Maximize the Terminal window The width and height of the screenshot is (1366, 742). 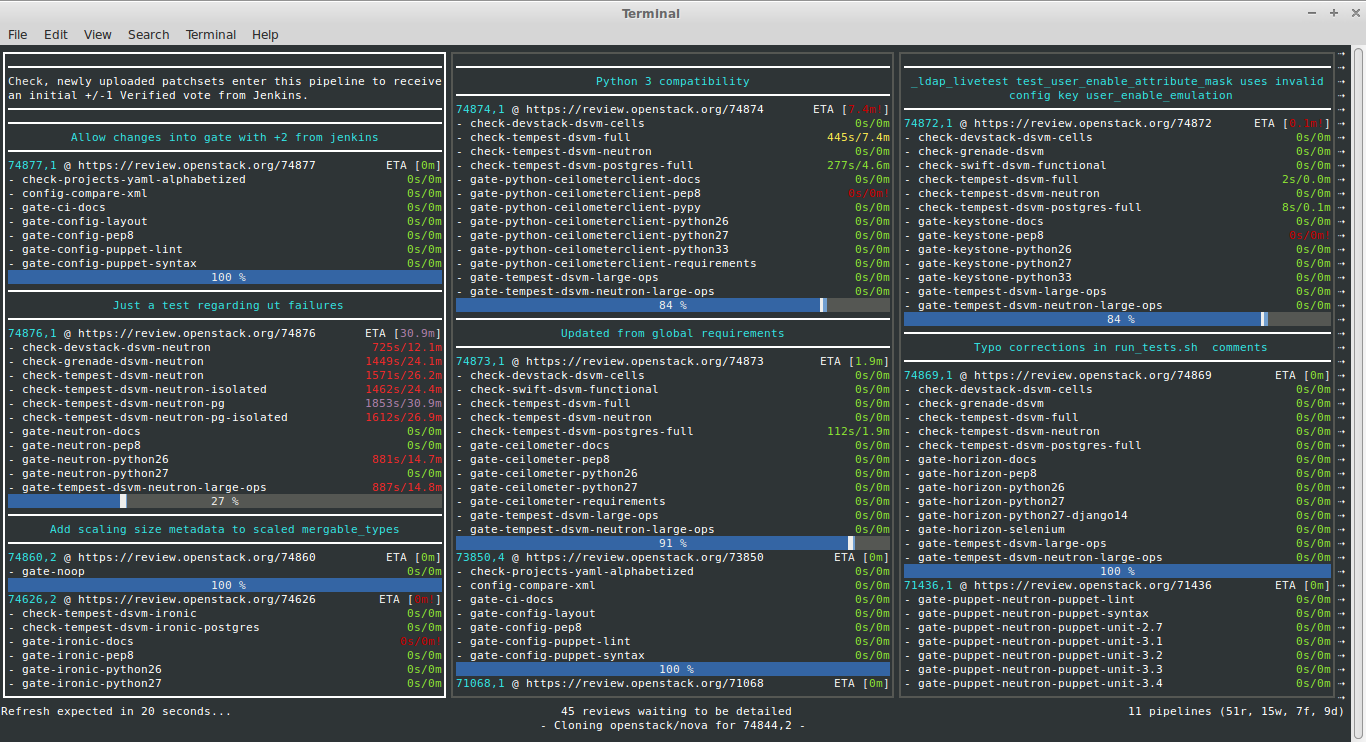click(x=1333, y=13)
